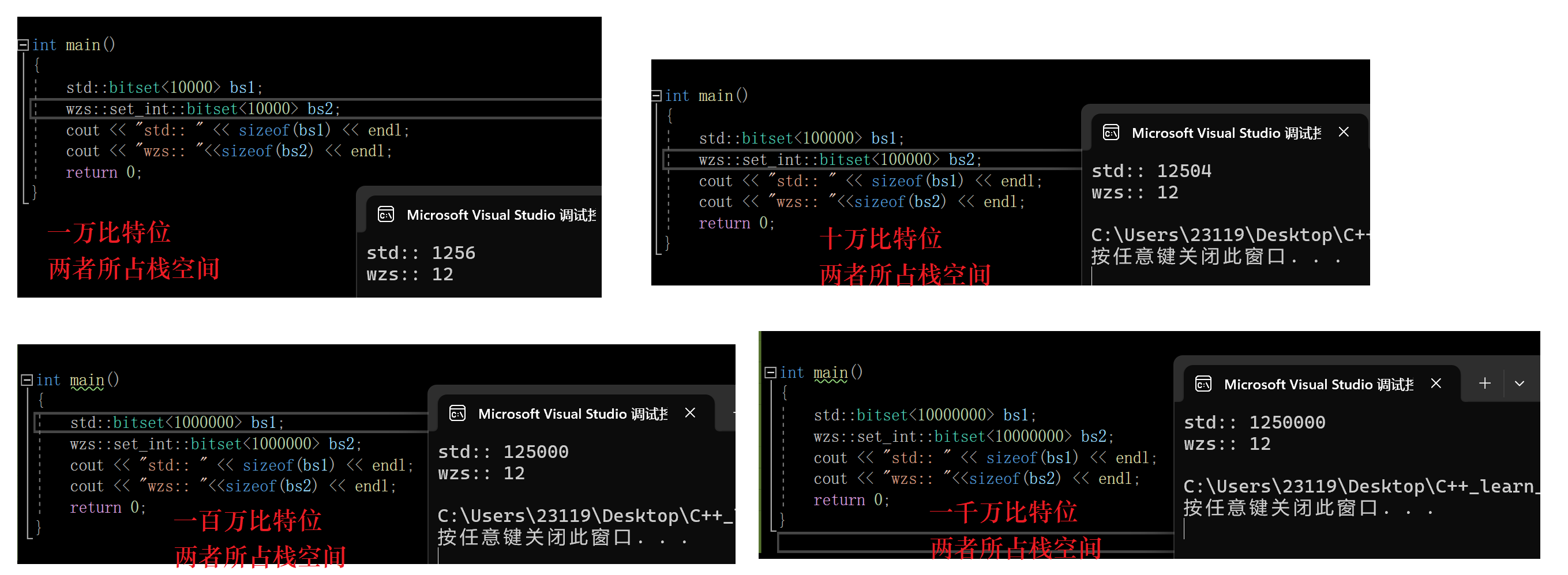Collapse int main() in the bitset<10000000> editor
The width and height of the screenshot is (1568, 575).
pyautogui.click(x=771, y=373)
